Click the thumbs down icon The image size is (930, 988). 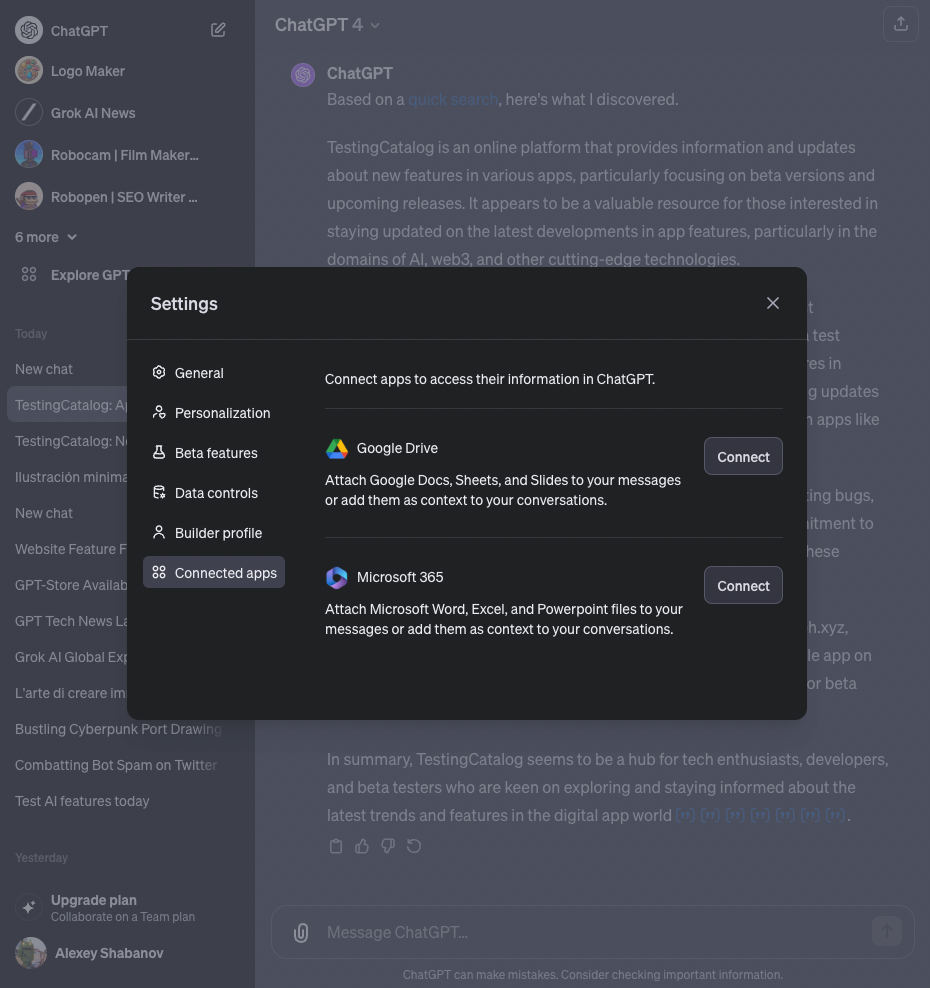[x=388, y=846]
